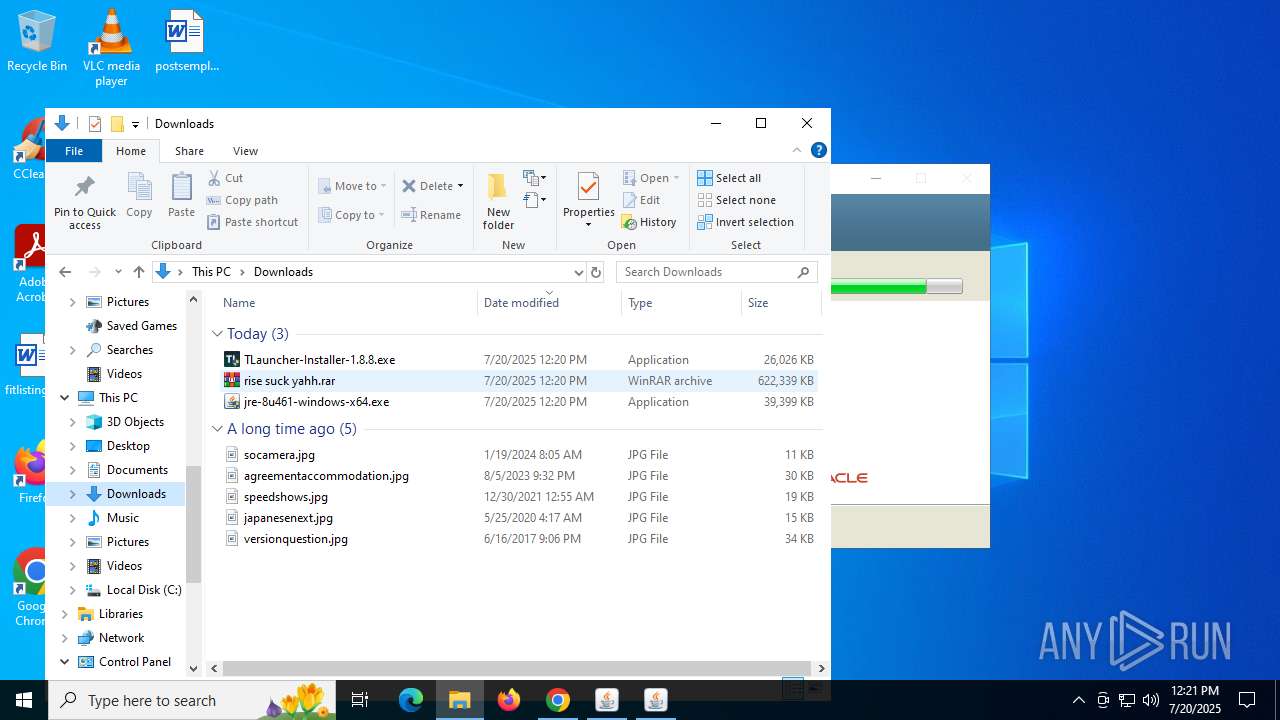
Task: Select versionquestion.jpg file
Action: pyautogui.click(x=519, y=539)
